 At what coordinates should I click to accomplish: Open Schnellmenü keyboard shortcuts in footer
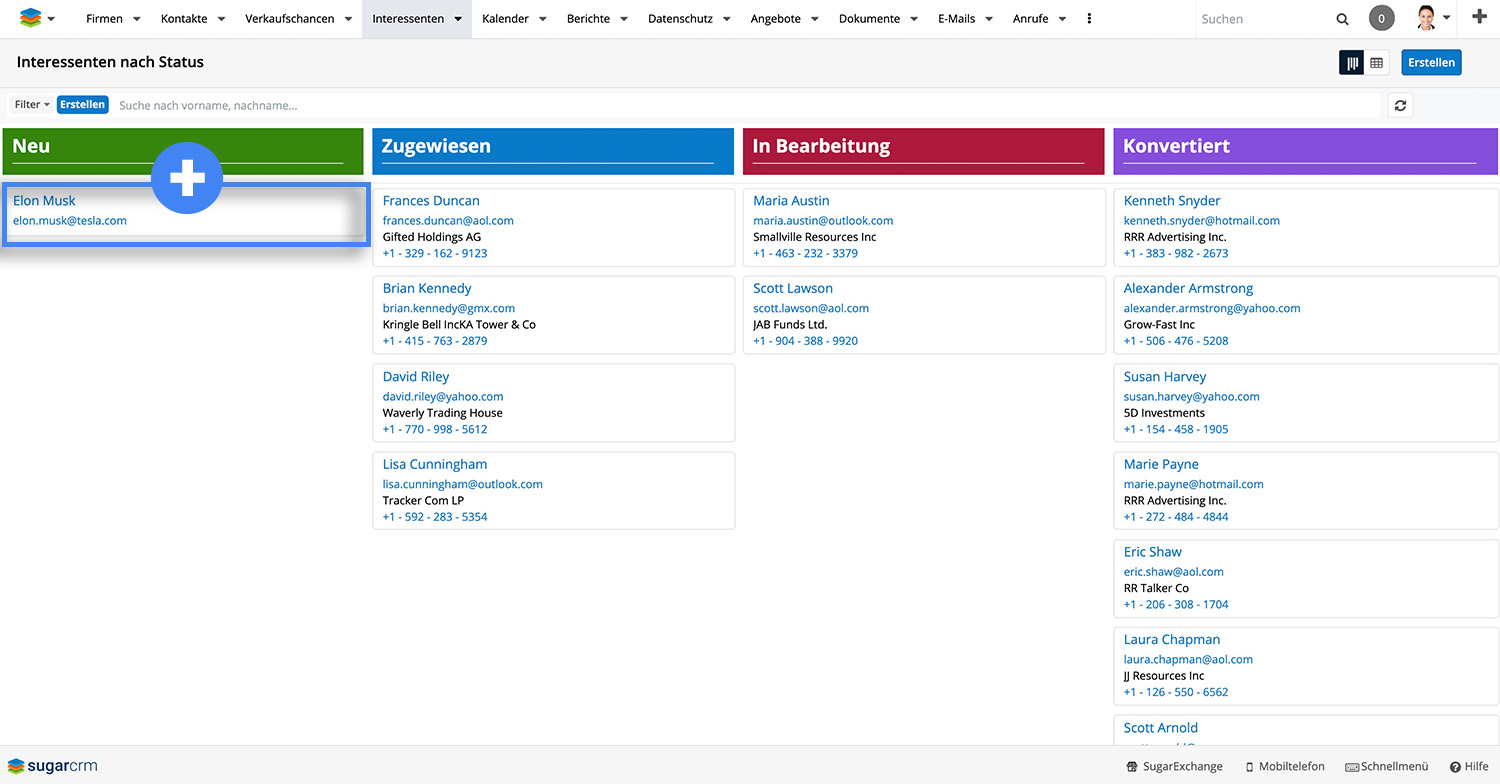[1386, 766]
